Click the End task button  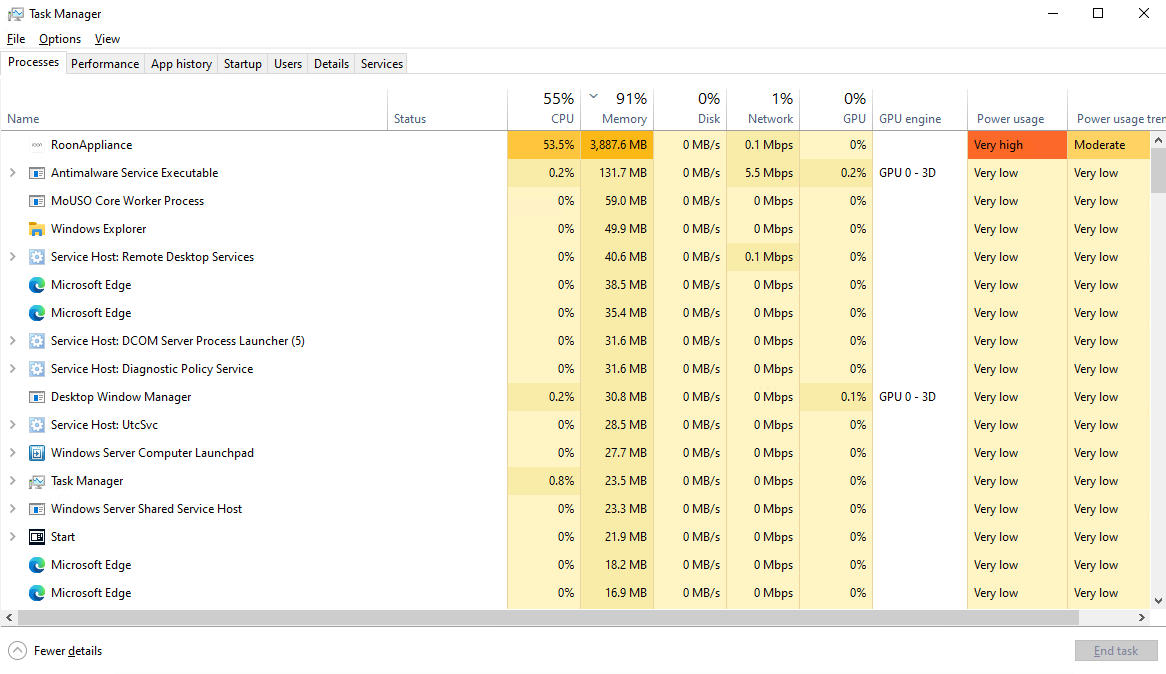(1115, 651)
